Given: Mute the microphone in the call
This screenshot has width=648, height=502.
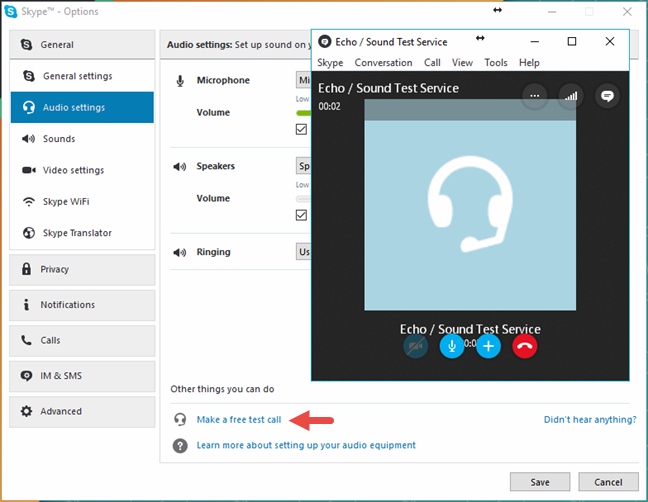Looking at the screenshot, I should (x=452, y=346).
